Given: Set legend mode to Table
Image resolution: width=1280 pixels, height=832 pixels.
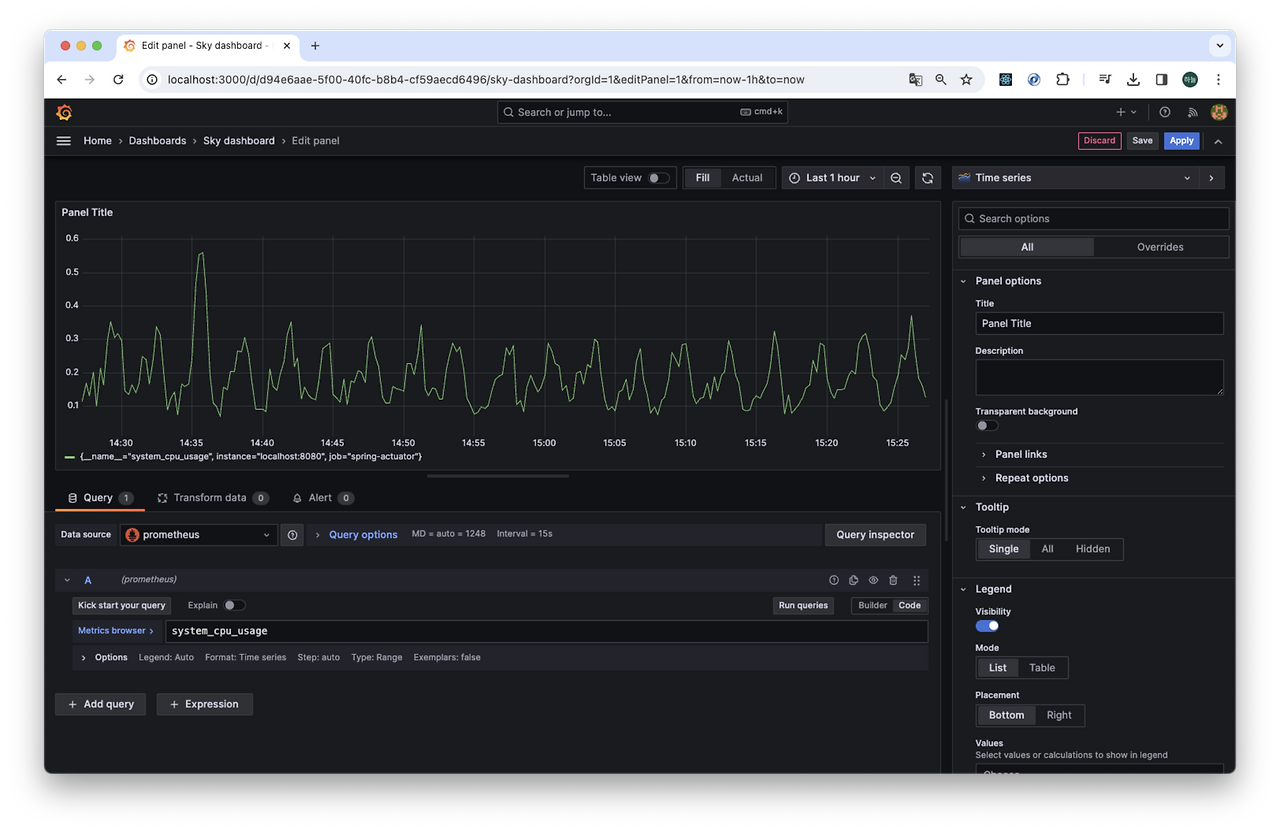Looking at the screenshot, I should (x=1042, y=668).
